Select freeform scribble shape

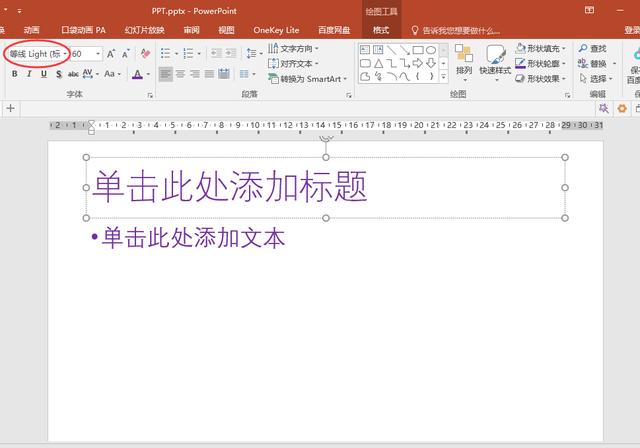pyautogui.click(x=378, y=76)
